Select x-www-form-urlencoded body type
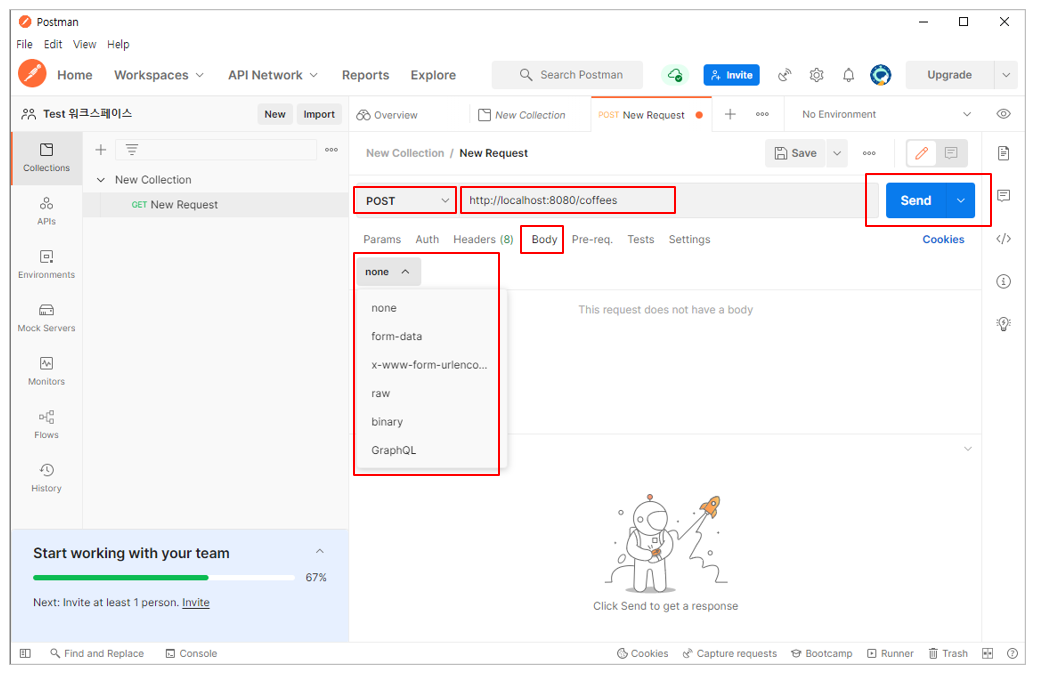This screenshot has height=678, width=1039. point(429,365)
